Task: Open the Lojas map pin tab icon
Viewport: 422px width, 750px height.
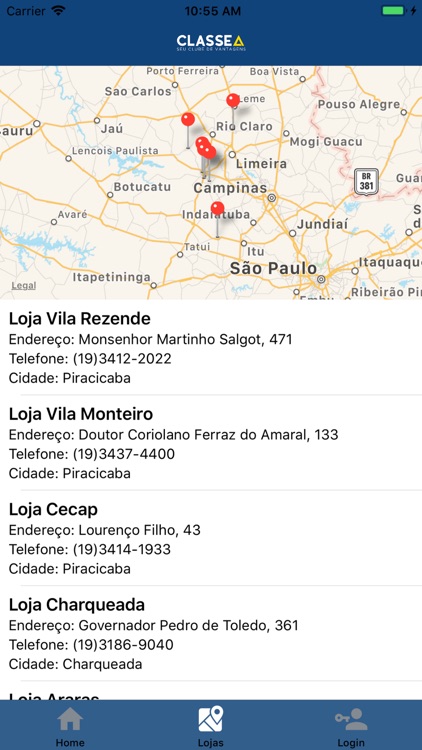Action: pyautogui.click(x=211, y=718)
